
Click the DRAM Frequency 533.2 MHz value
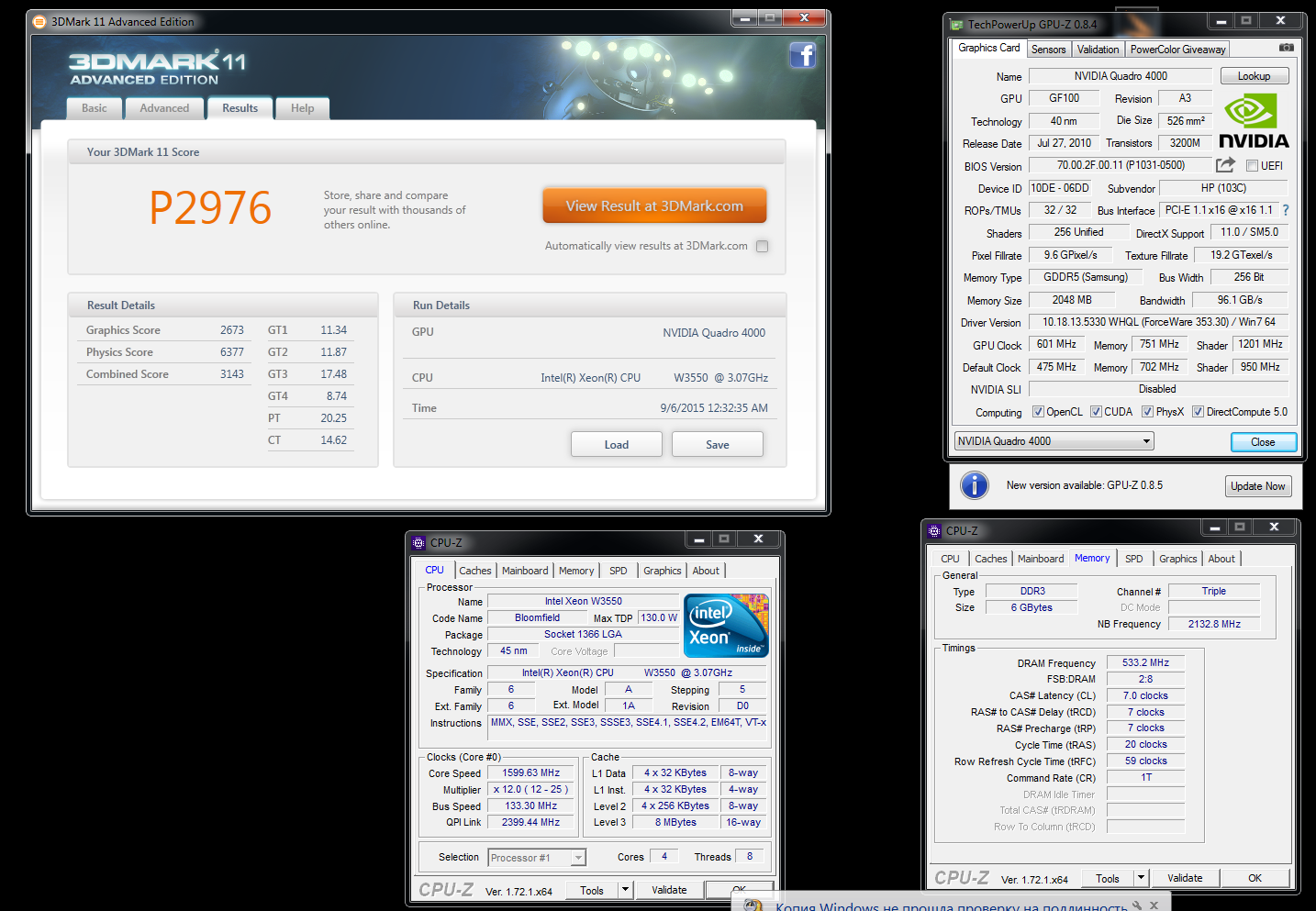coord(1145,662)
